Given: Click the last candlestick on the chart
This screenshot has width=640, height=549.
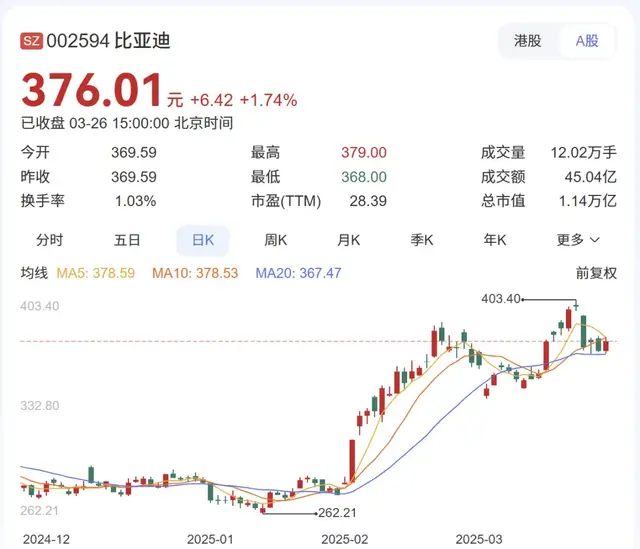Looking at the screenshot, I should click(x=606, y=346).
